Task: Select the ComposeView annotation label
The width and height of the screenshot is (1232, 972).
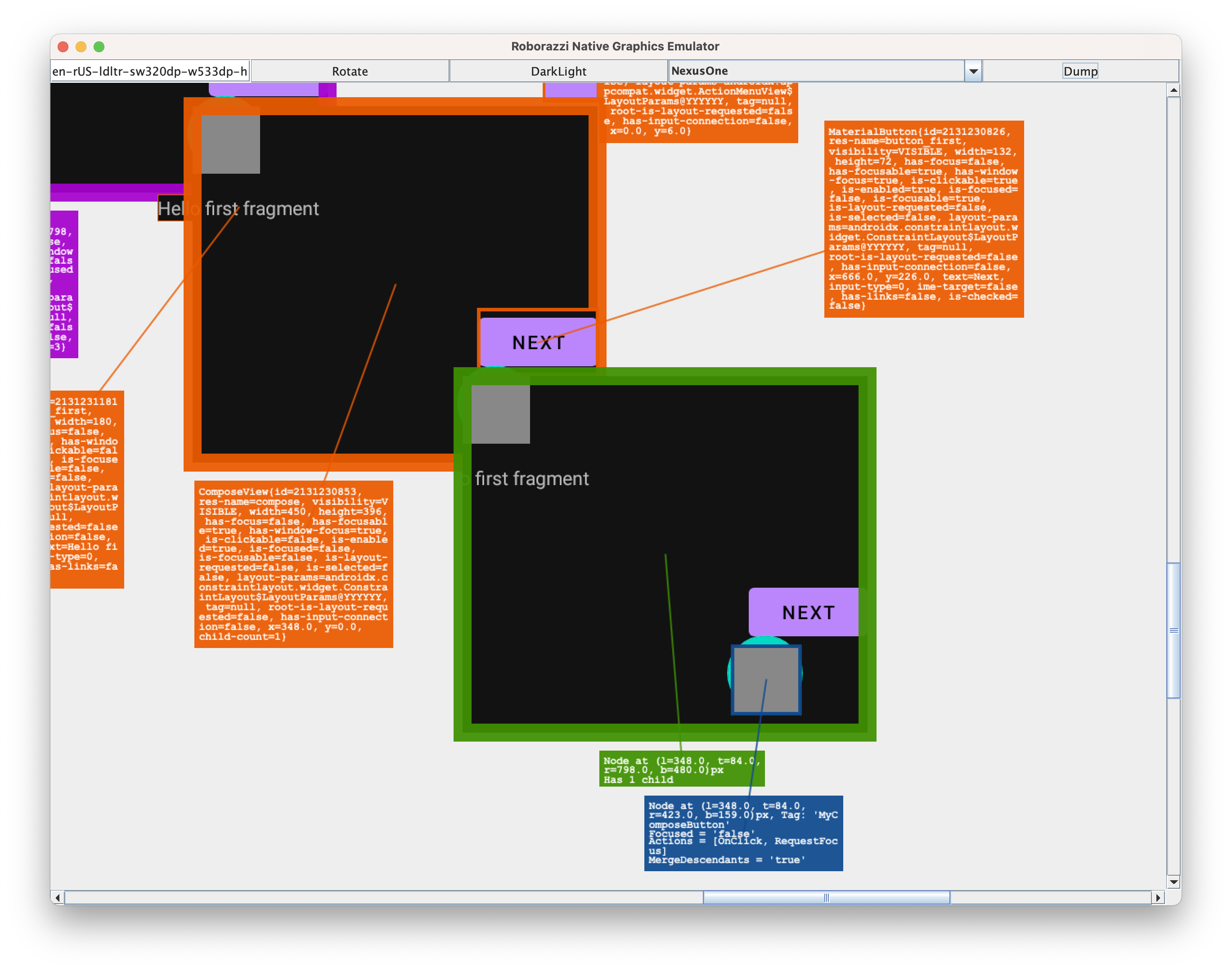Action: [x=294, y=563]
